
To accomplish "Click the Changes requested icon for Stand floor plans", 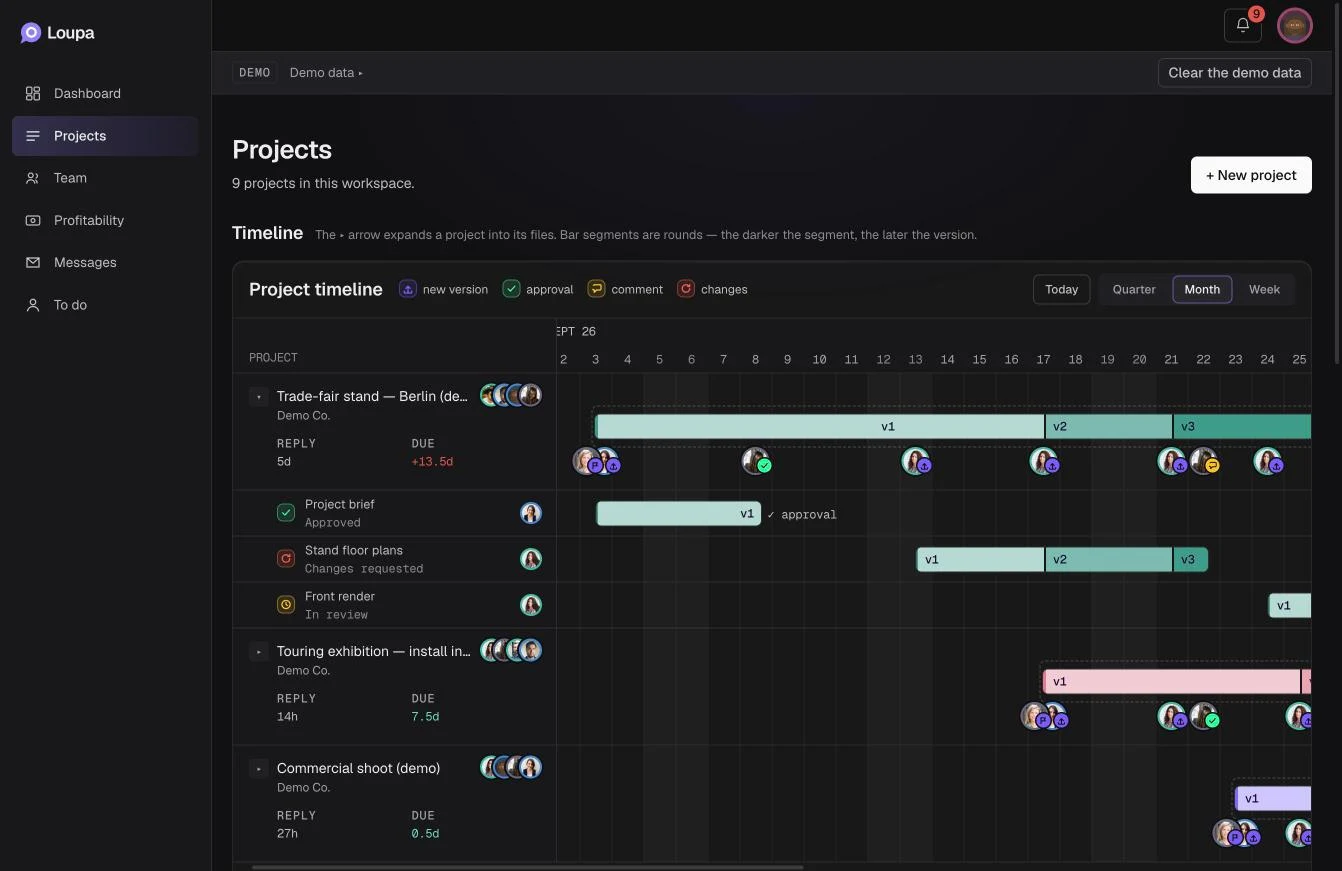I will click(x=286, y=559).
